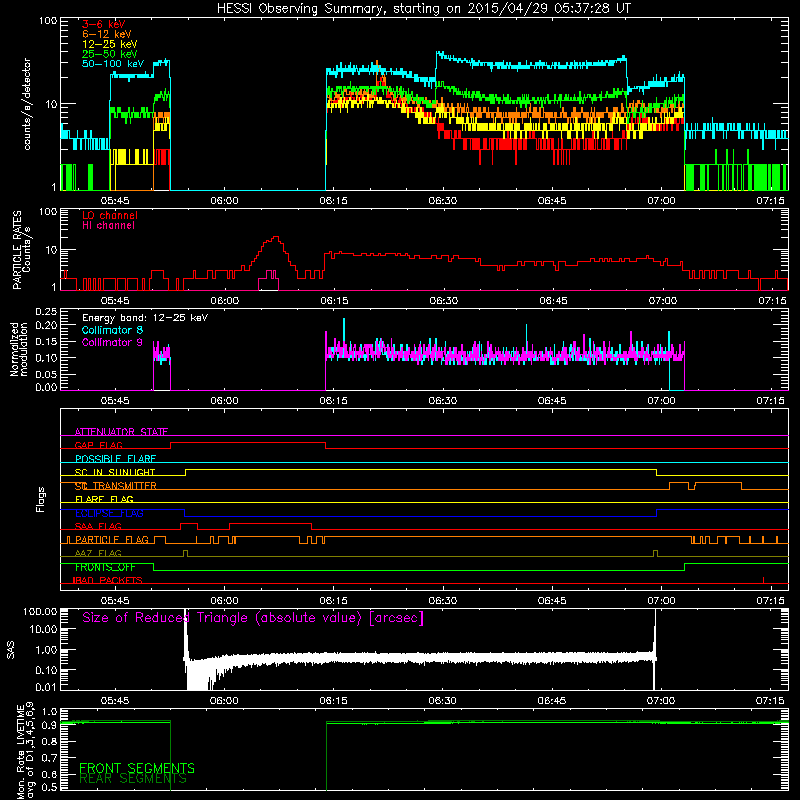Click the 'counts/s/detector' axis label
Image resolution: width=800 pixels, height=800 pixels.
[x=27, y=104]
